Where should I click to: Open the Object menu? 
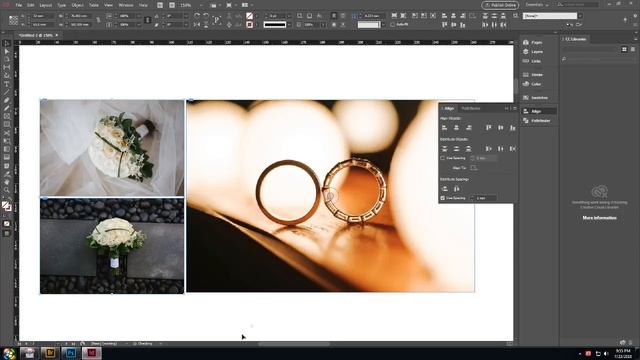pos(78,5)
